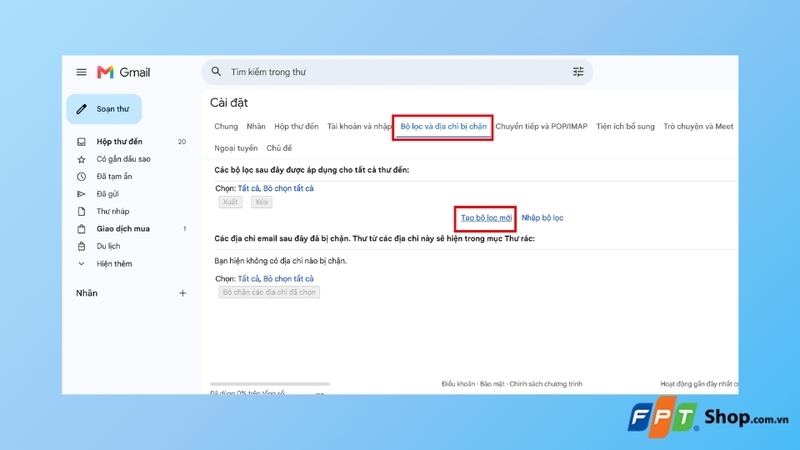Click the Cài đặt page title
This screenshot has width=800, height=450.
pyautogui.click(x=229, y=103)
